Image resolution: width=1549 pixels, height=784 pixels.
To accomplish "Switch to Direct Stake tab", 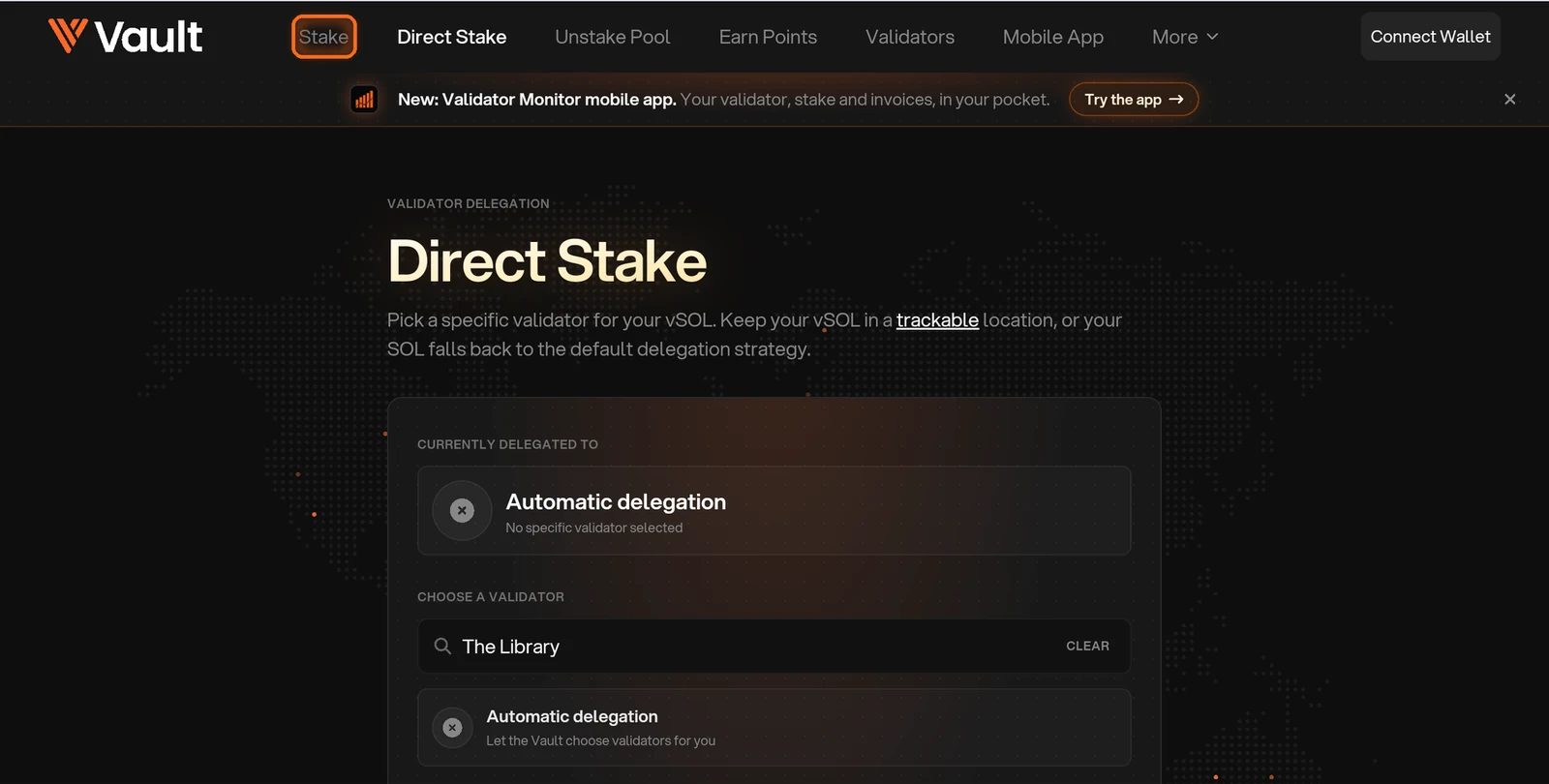I will pos(451,37).
